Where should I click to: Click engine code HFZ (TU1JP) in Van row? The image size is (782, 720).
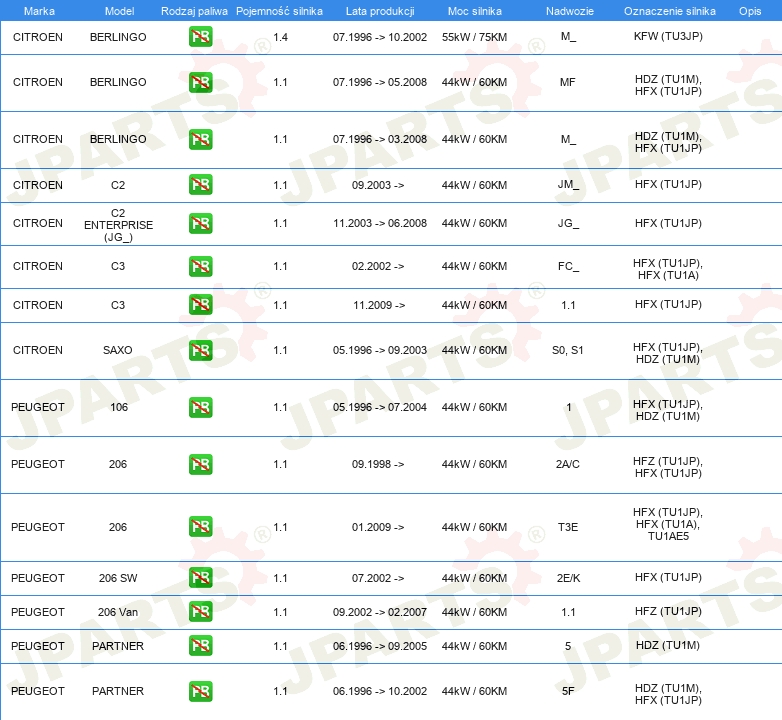coord(668,611)
